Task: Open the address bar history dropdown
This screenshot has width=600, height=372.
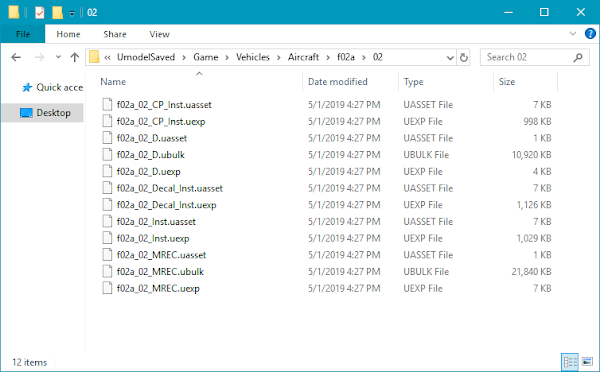Action: point(450,57)
